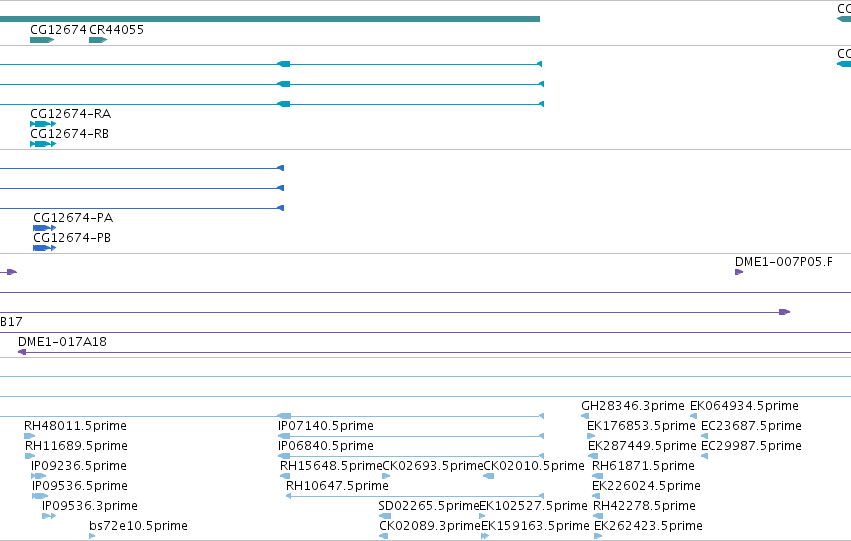Click the EK176853.5prime EST label
The width and height of the screenshot is (851, 541).
click(642, 426)
